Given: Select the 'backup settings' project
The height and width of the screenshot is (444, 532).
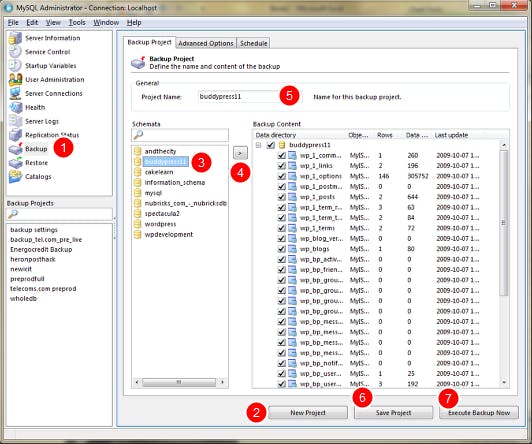Looking at the screenshot, I should (34, 230).
